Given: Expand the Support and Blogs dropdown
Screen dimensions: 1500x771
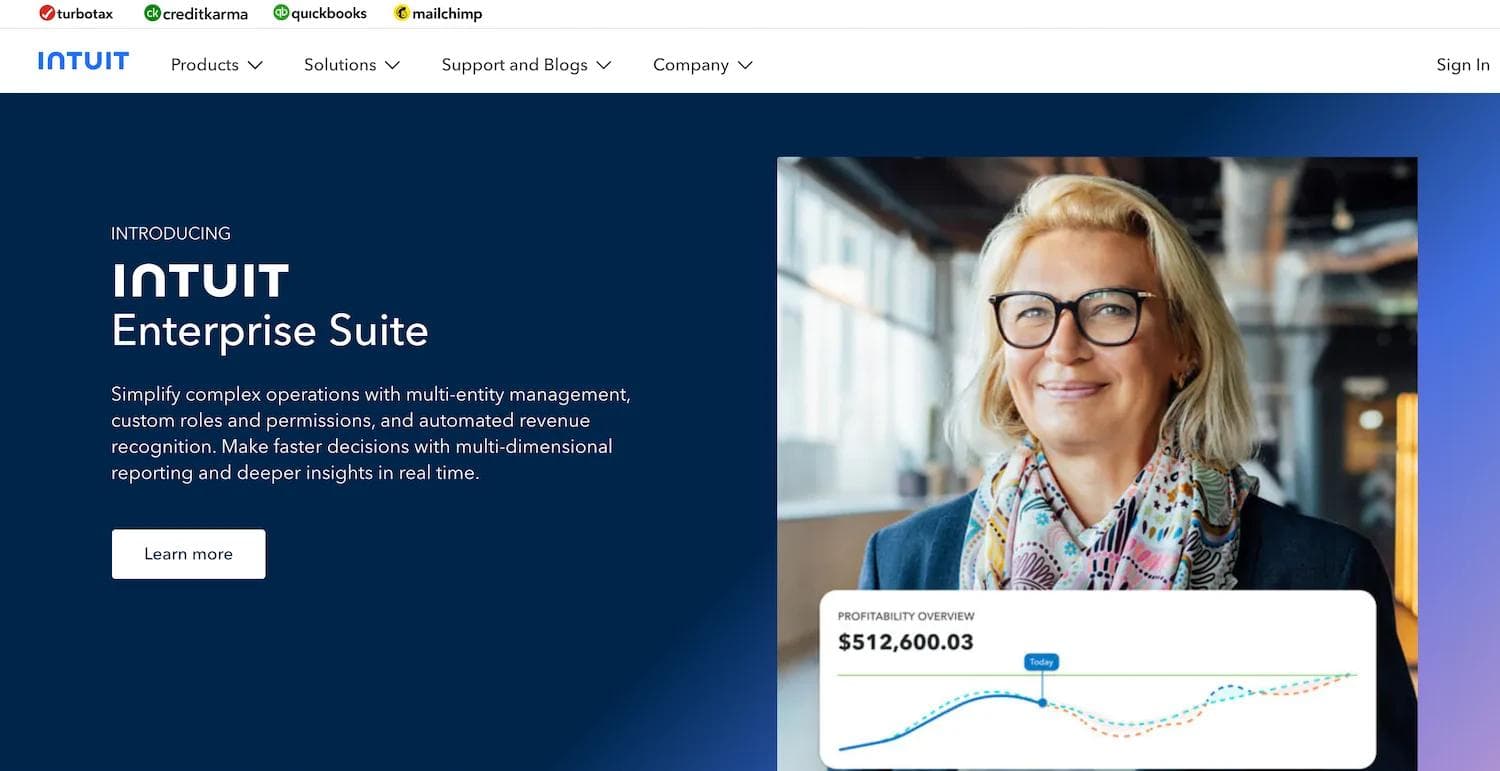Looking at the screenshot, I should (605, 64).
